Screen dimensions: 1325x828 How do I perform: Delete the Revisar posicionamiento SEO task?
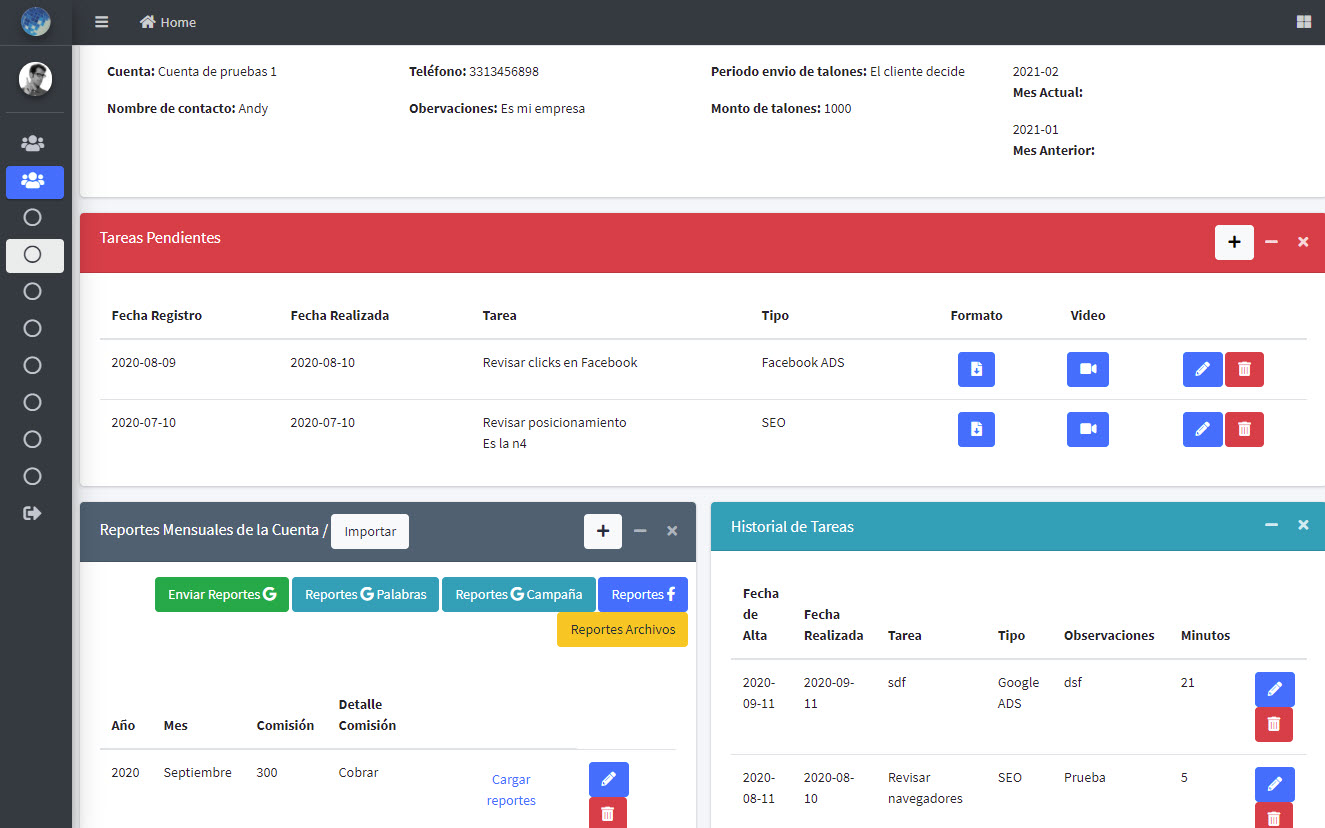[x=1244, y=429]
